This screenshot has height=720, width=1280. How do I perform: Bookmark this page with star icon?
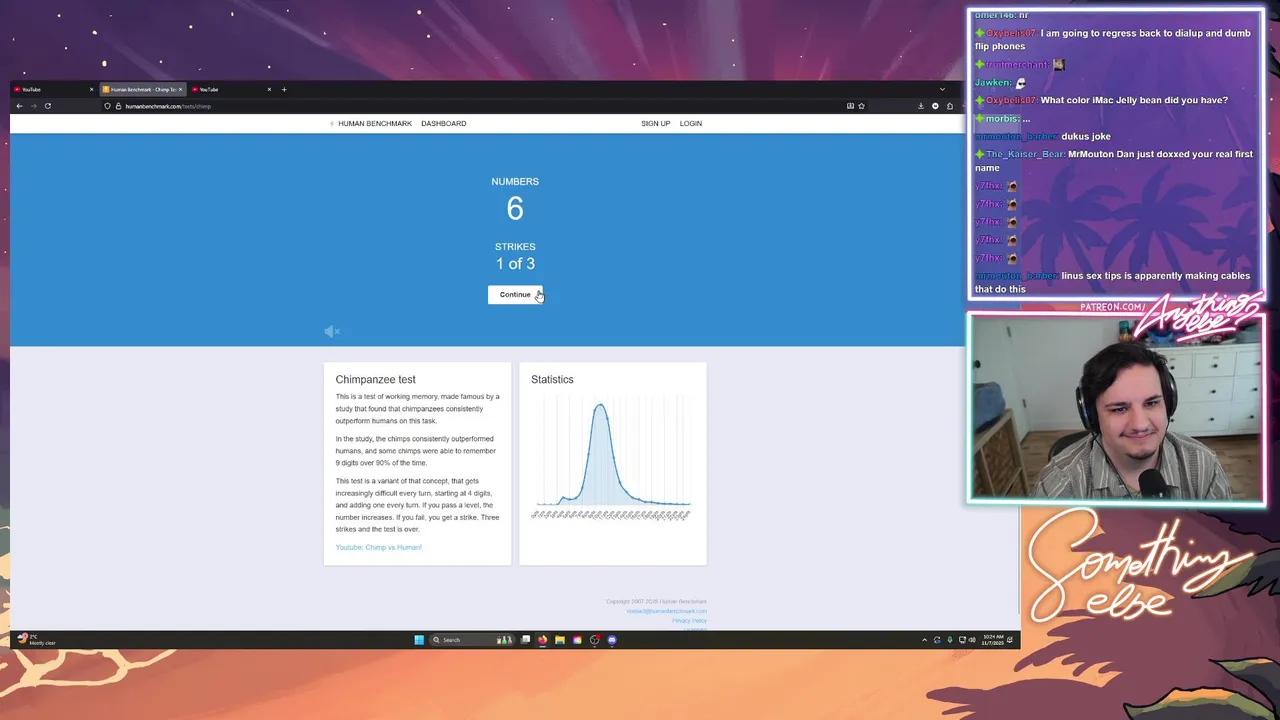861,106
